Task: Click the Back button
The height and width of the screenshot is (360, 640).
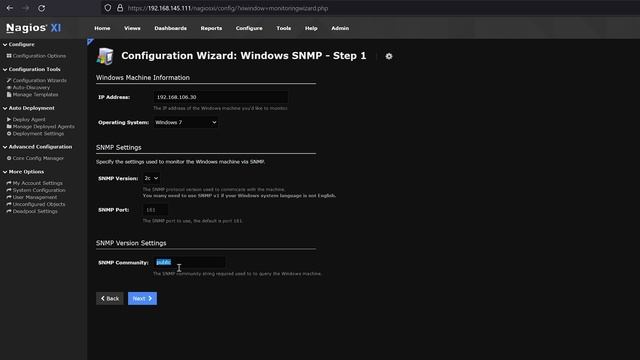Action: point(110,298)
